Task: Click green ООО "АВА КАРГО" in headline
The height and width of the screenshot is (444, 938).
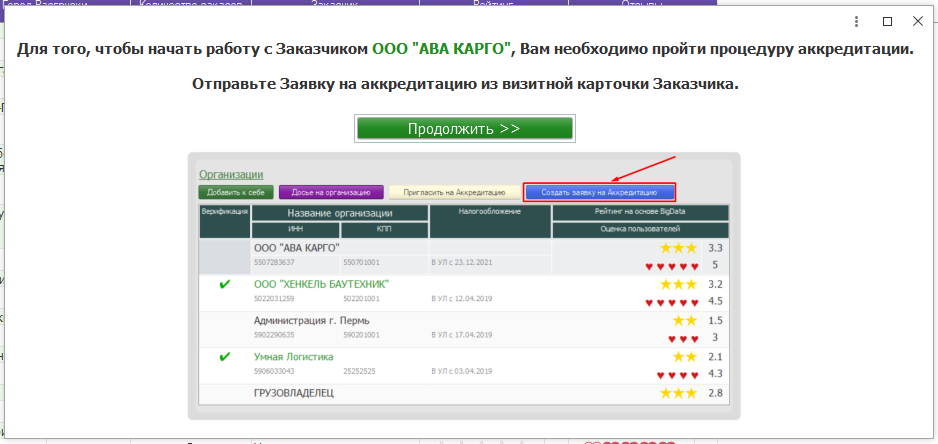Action: (443, 50)
